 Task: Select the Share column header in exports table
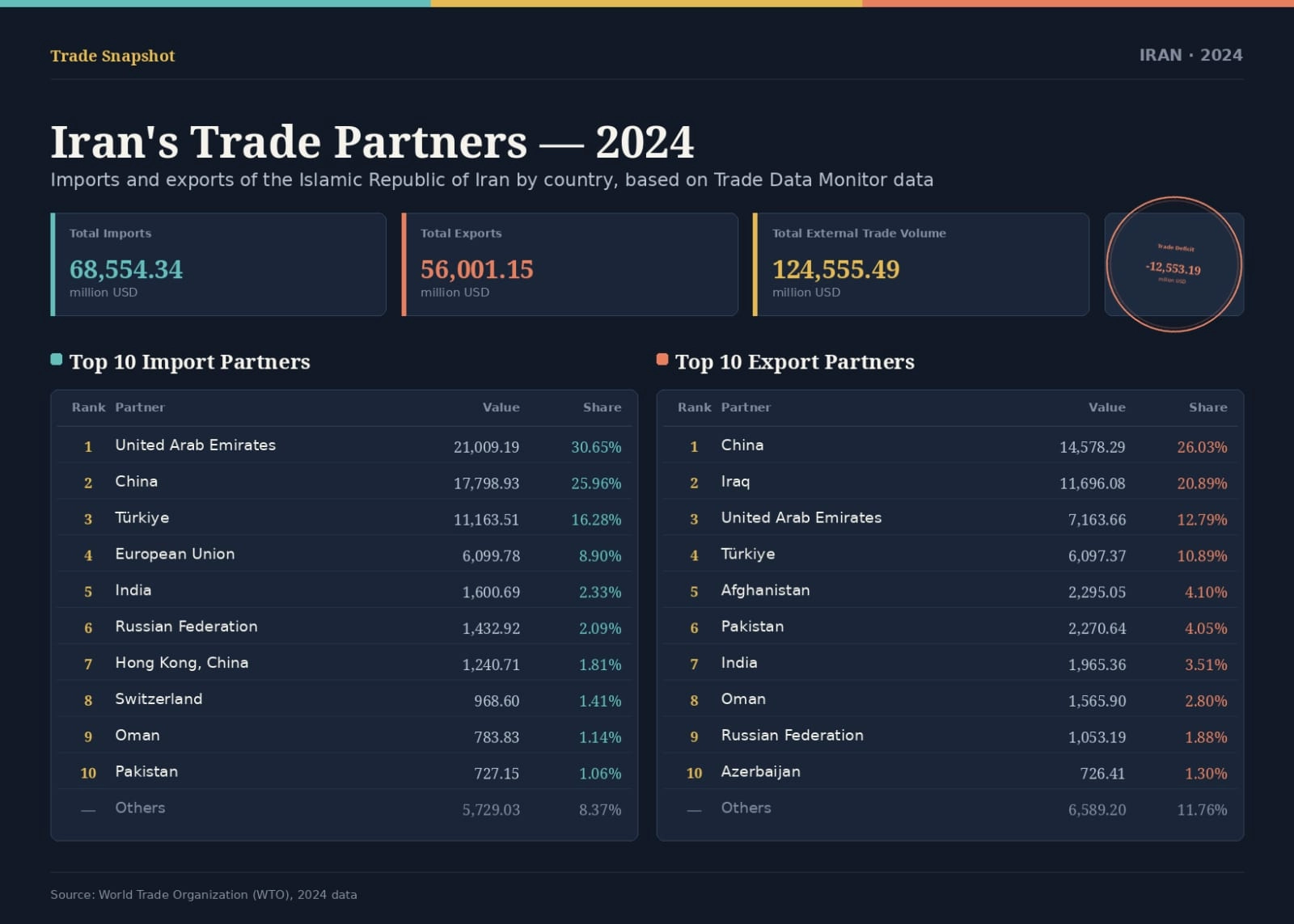coord(1208,407)
